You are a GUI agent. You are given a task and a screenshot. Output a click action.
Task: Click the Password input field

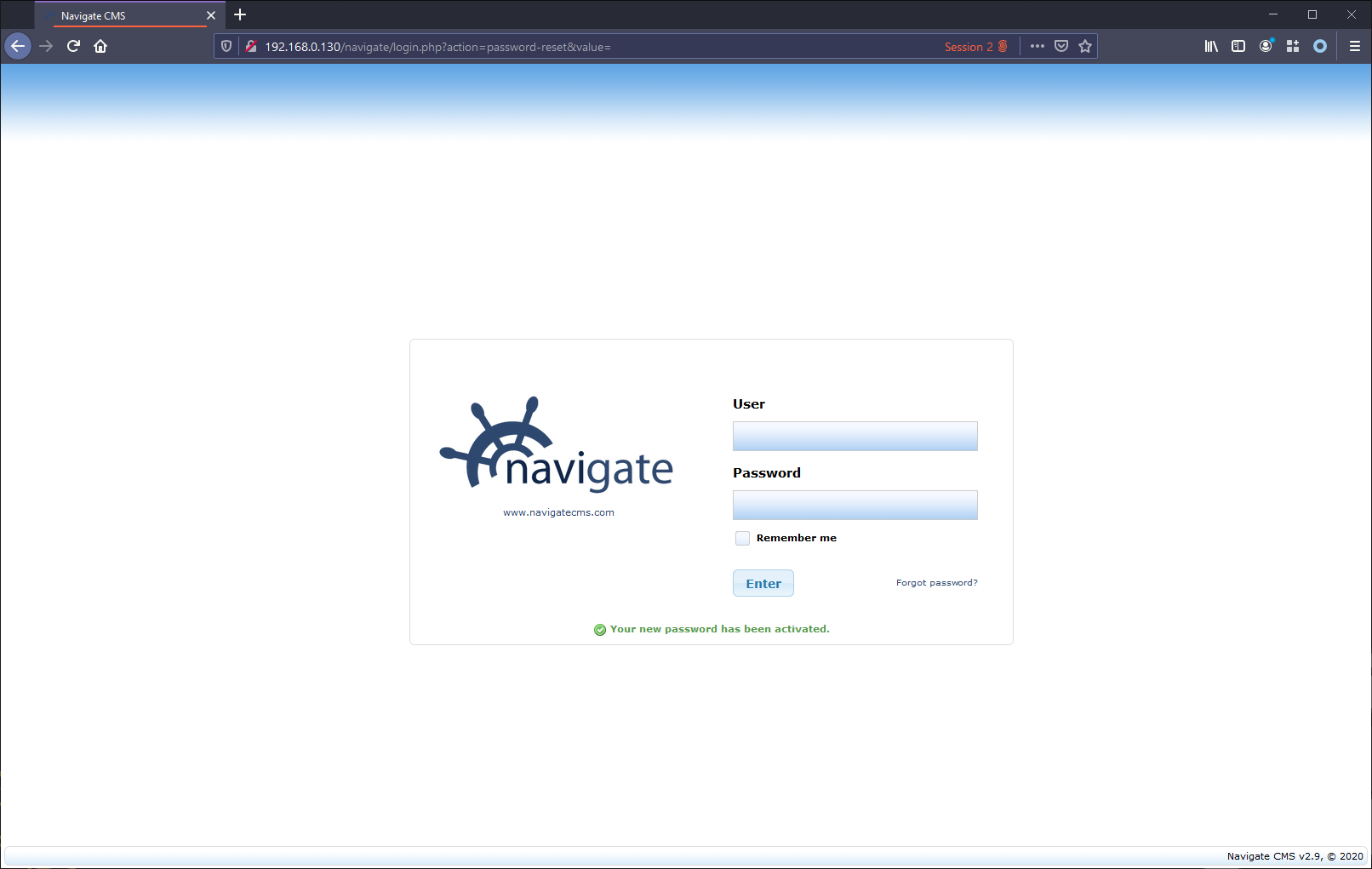pyautogui.click(x=855, y=506)
